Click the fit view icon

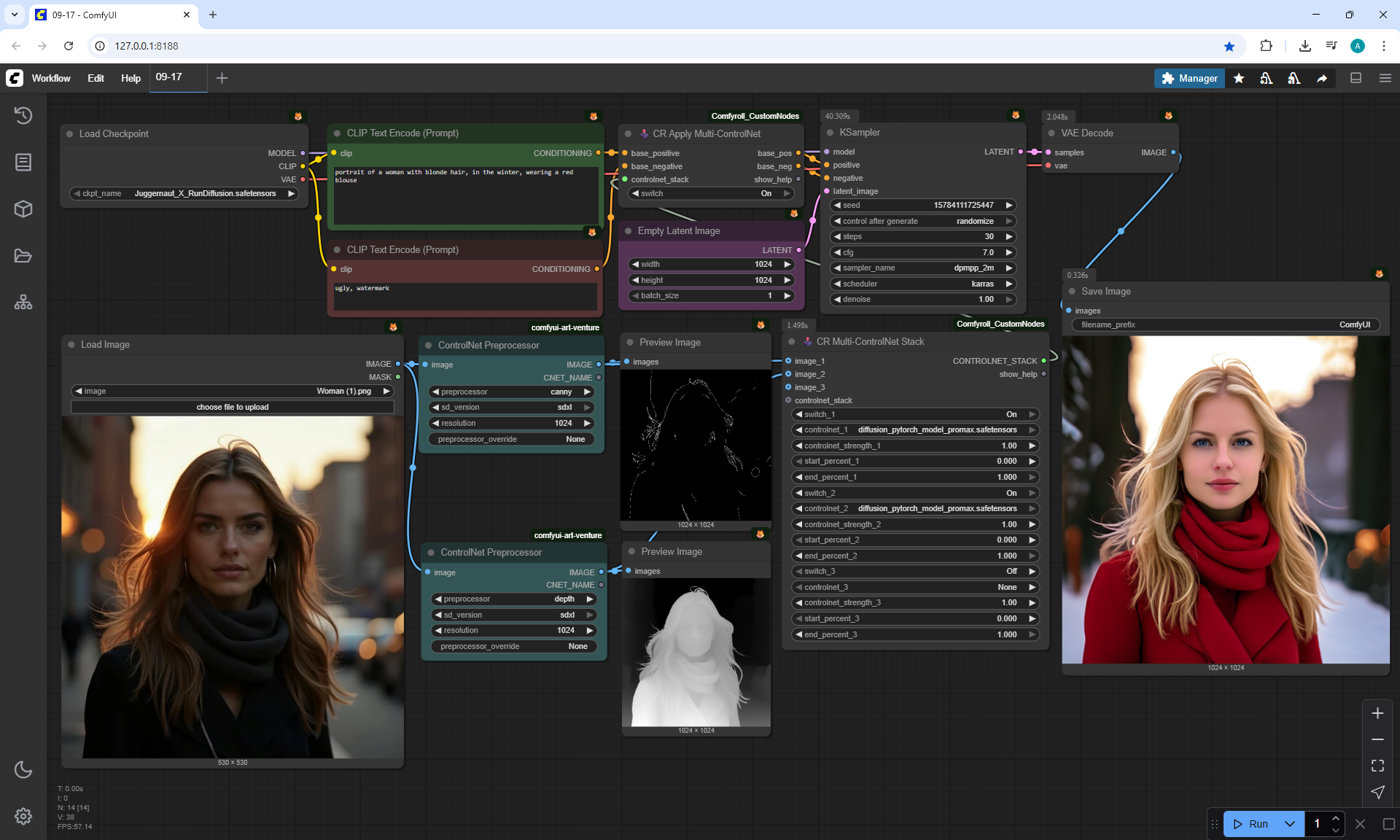point(1377,766)
